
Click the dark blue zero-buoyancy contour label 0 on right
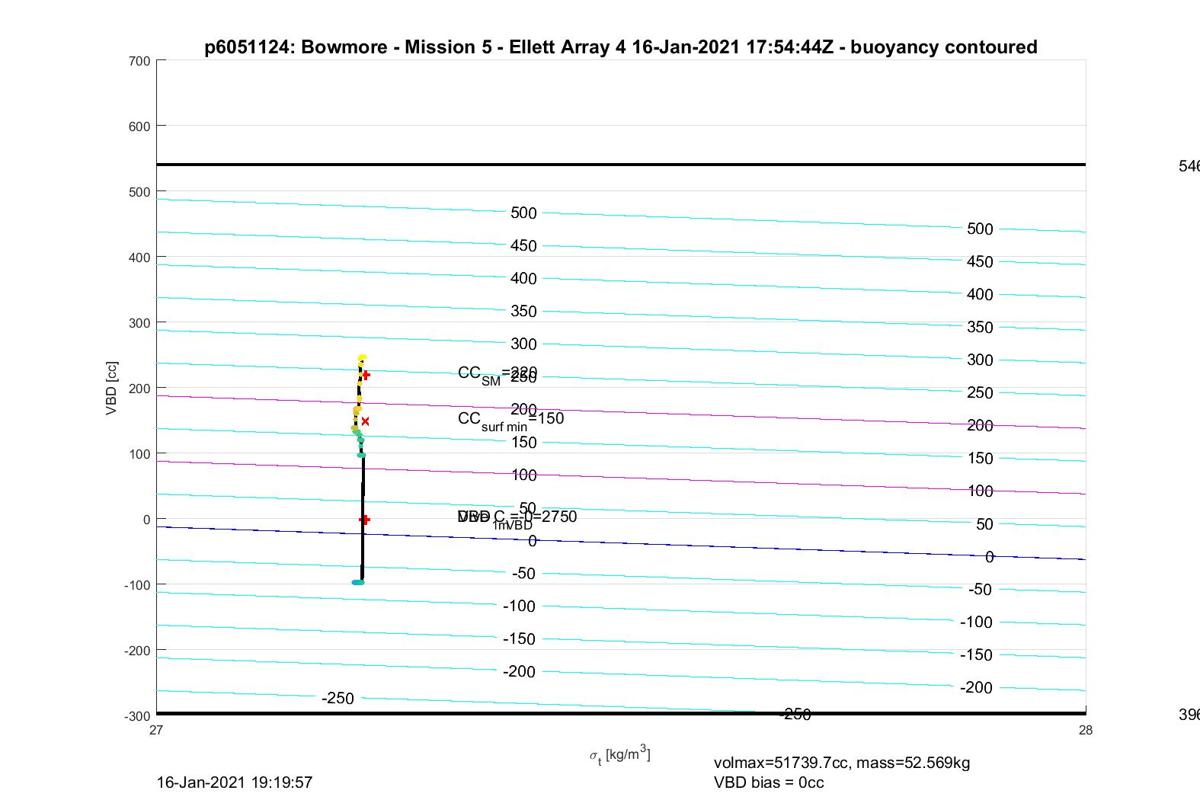[x=989, y=557]
